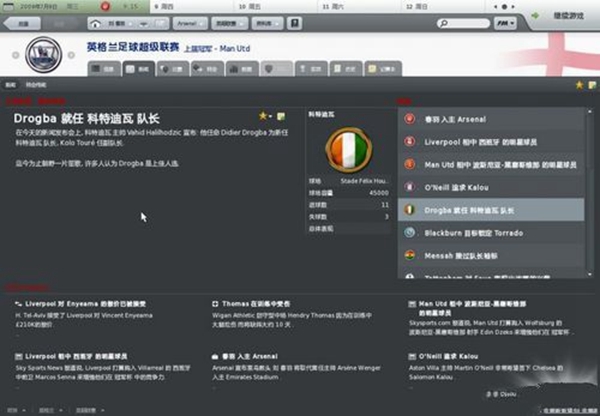Select the 新闻 sub-tab
The height and width of the screenshot is (416, 600).
pos(10,85)
